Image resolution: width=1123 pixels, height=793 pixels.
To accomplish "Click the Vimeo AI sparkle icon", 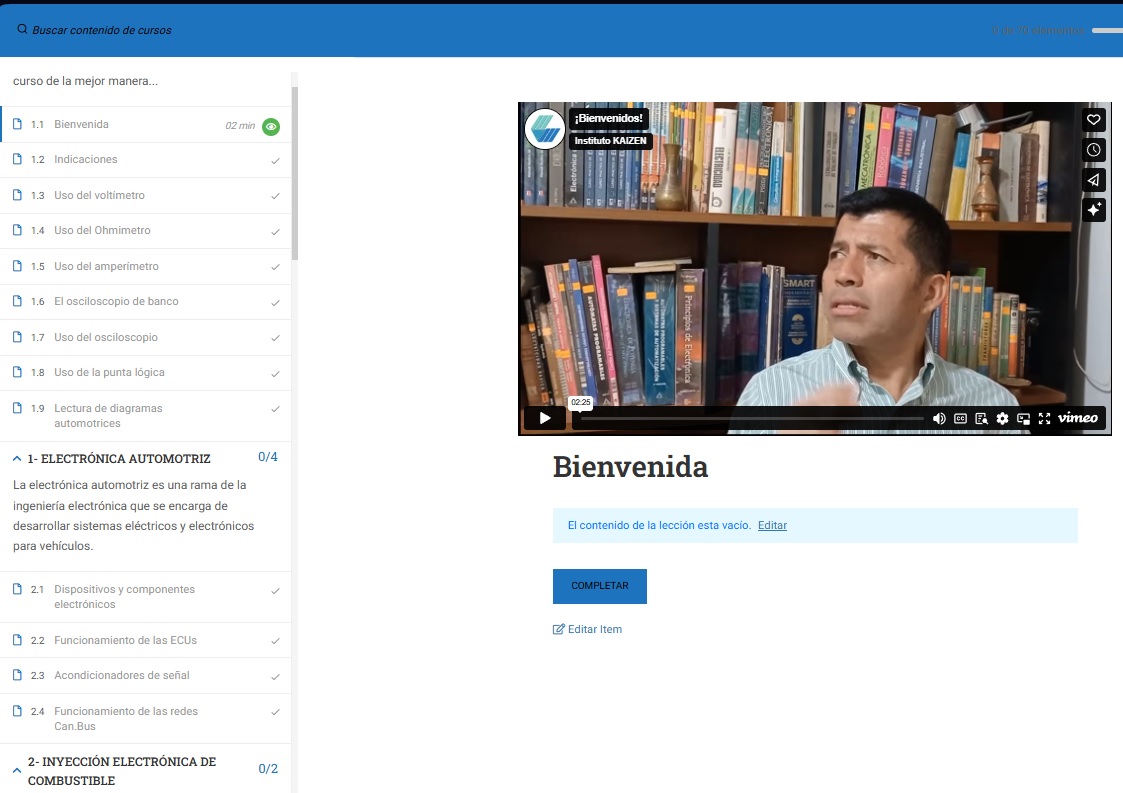I will tap(1094, 210).
